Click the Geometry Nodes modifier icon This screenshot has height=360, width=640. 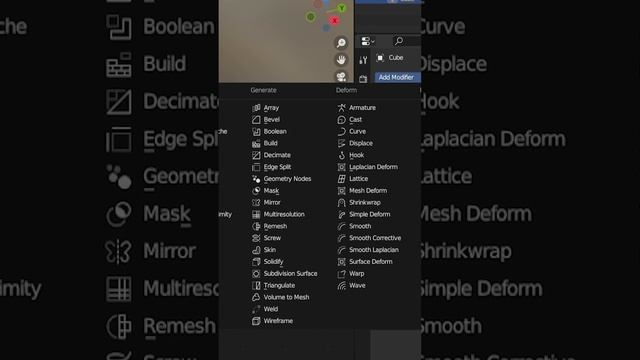point(256,179)
